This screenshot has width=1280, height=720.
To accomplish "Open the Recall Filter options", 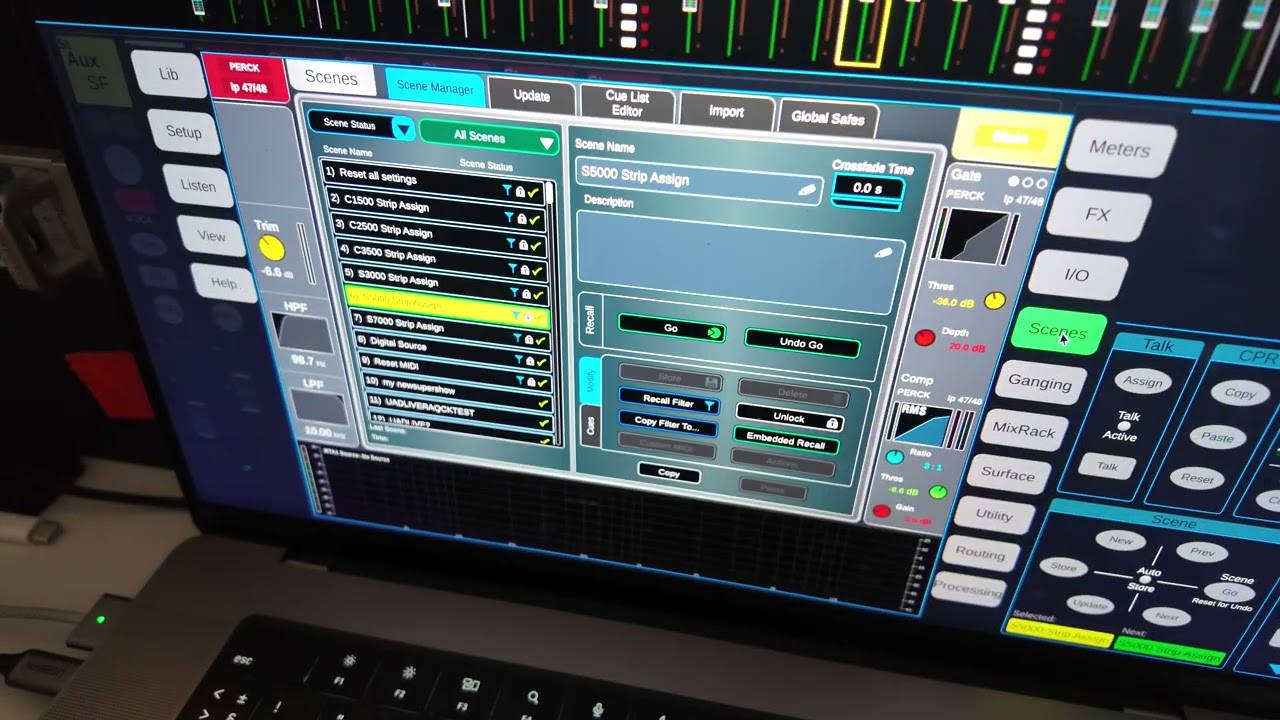I will coord(668,402).
